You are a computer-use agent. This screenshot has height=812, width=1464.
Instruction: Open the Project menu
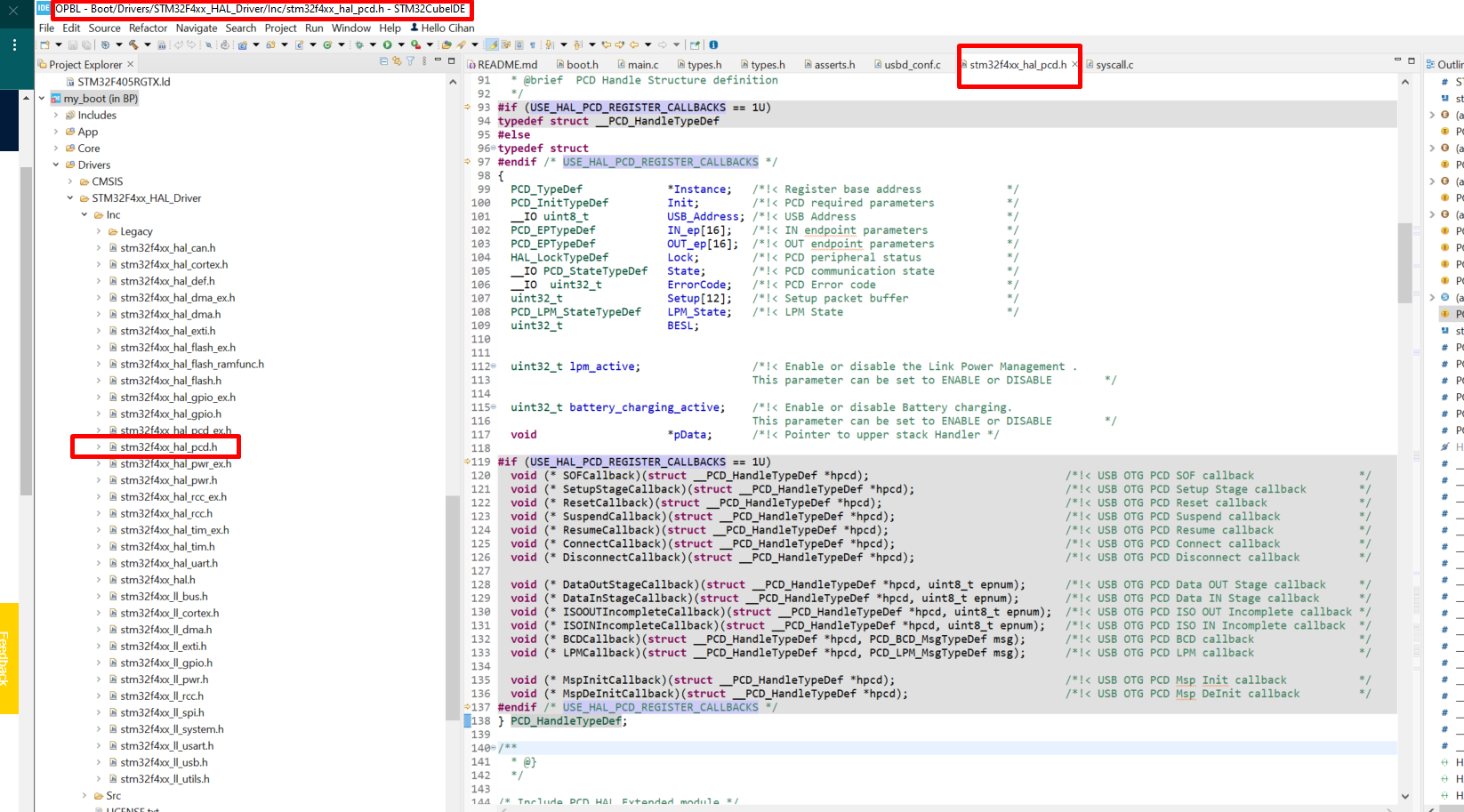point(280,28)
